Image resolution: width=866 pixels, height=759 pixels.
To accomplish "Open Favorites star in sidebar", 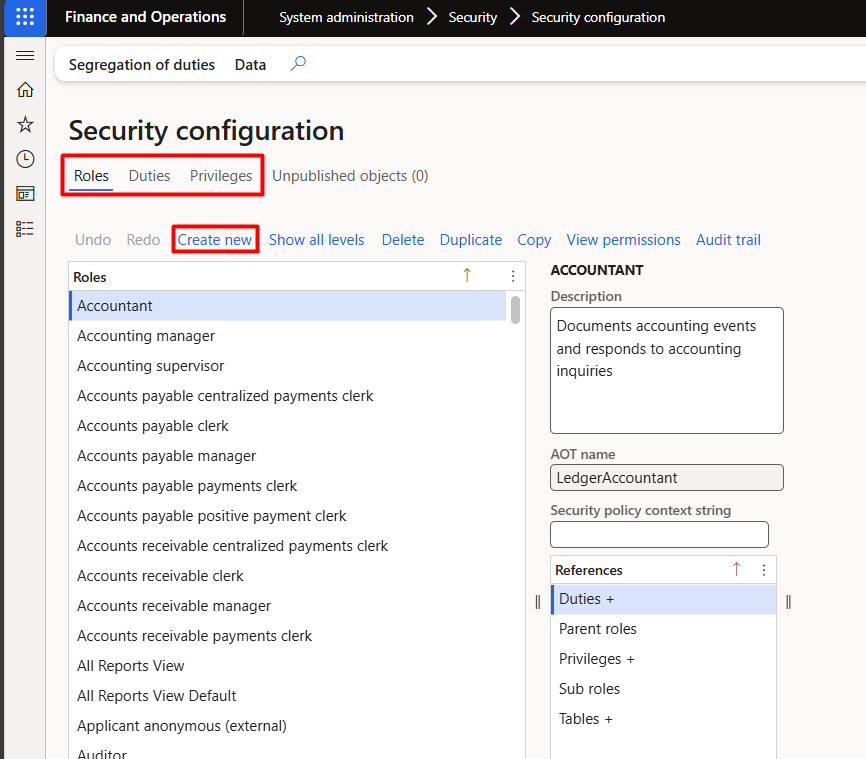I will pyautogui.click(x=25, y=124).
